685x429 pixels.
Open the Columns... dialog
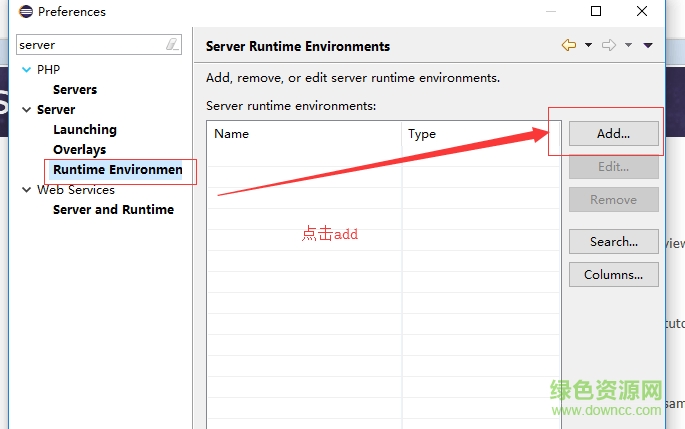pyautogui.click(x=613, y=275)
